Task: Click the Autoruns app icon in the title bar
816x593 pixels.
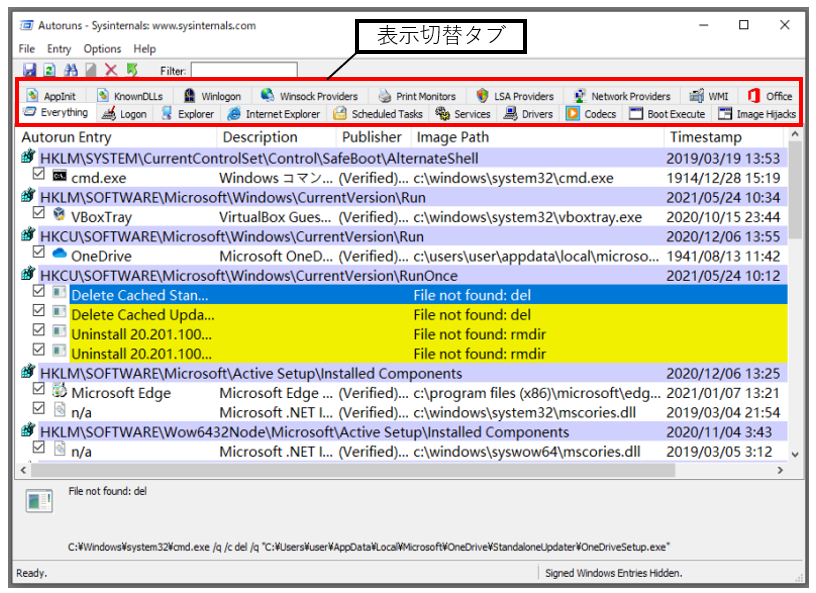Action: 27,25
